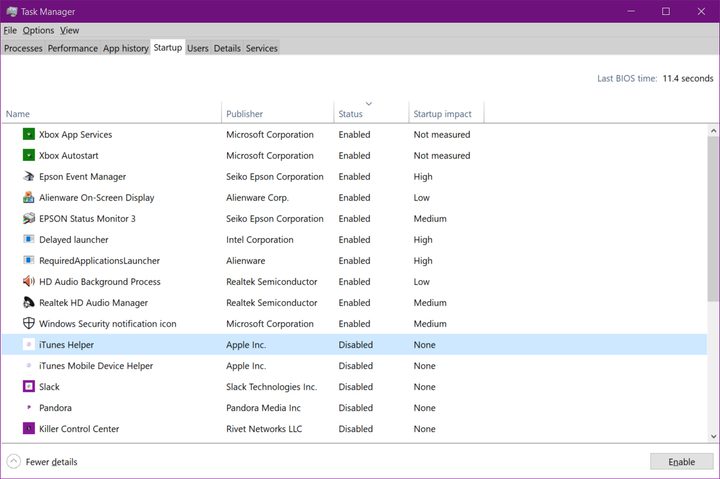Viewport: 720px width, 479px height.
Task: Click the Xbox App Services icon
Action: pos(28,134)
